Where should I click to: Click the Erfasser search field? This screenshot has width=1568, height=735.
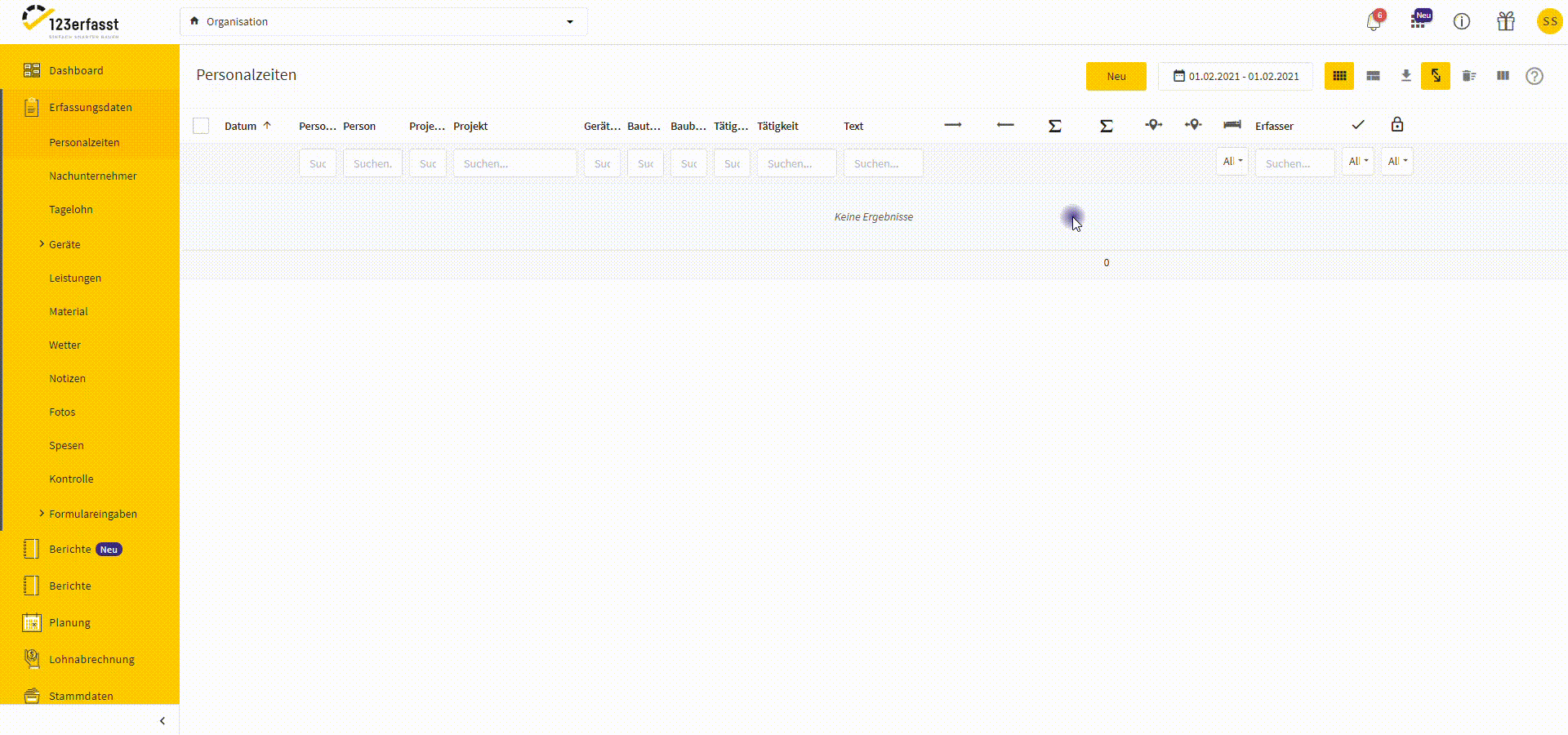point(1295,163)
